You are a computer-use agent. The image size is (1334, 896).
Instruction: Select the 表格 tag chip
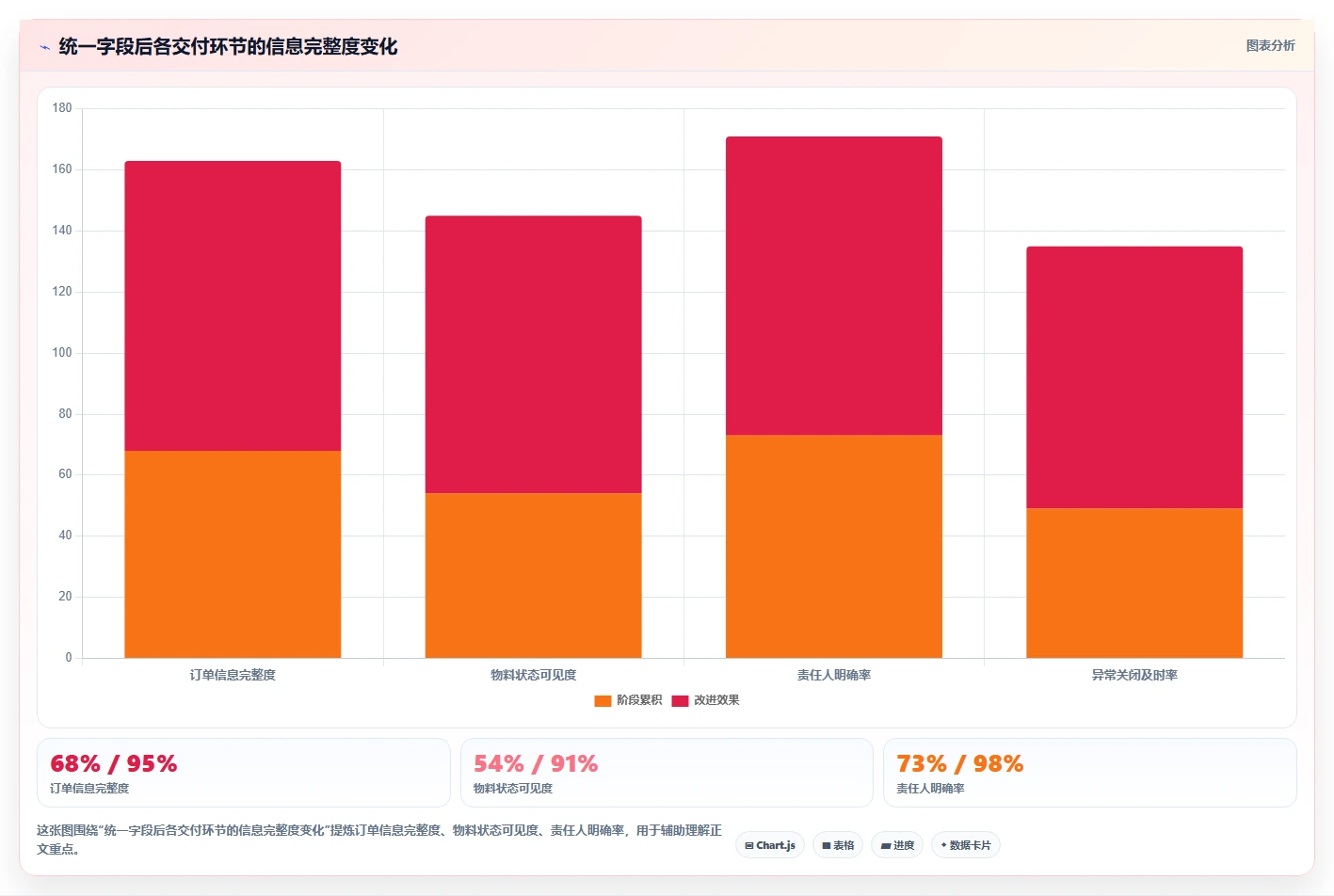838,845
